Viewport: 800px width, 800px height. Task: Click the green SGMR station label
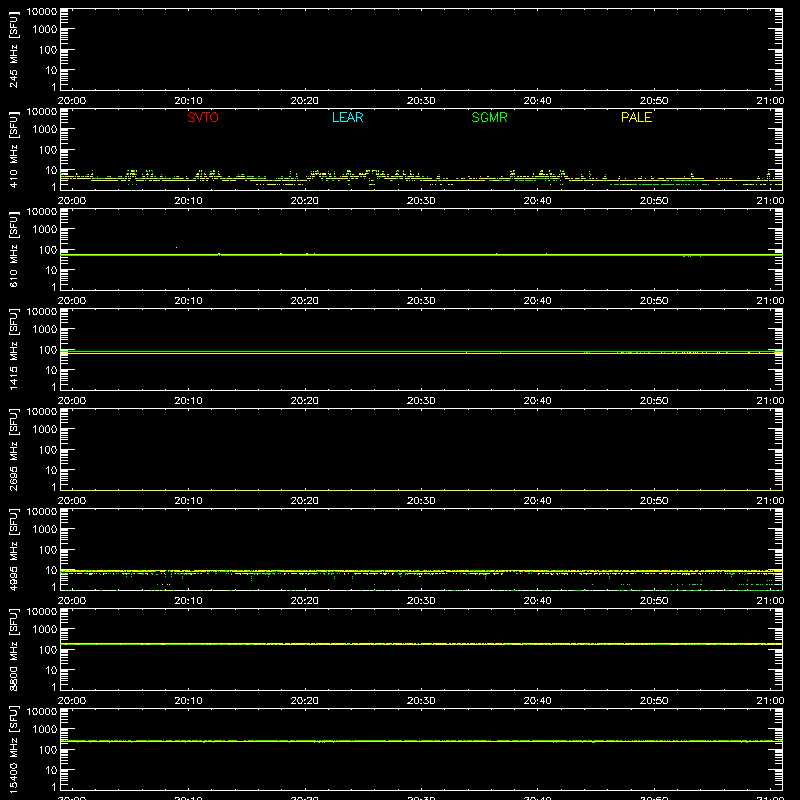(489, 117)
